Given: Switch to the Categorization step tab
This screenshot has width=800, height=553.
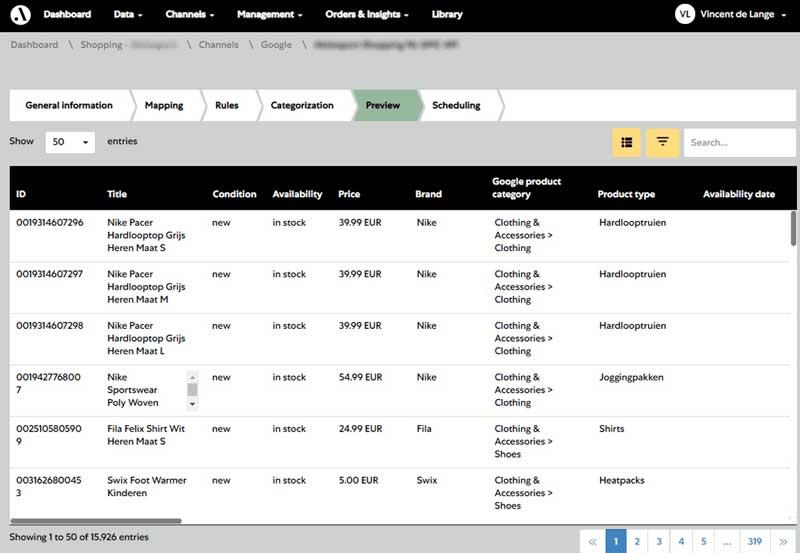Looking at the screenshot, I should click(302, 105).
